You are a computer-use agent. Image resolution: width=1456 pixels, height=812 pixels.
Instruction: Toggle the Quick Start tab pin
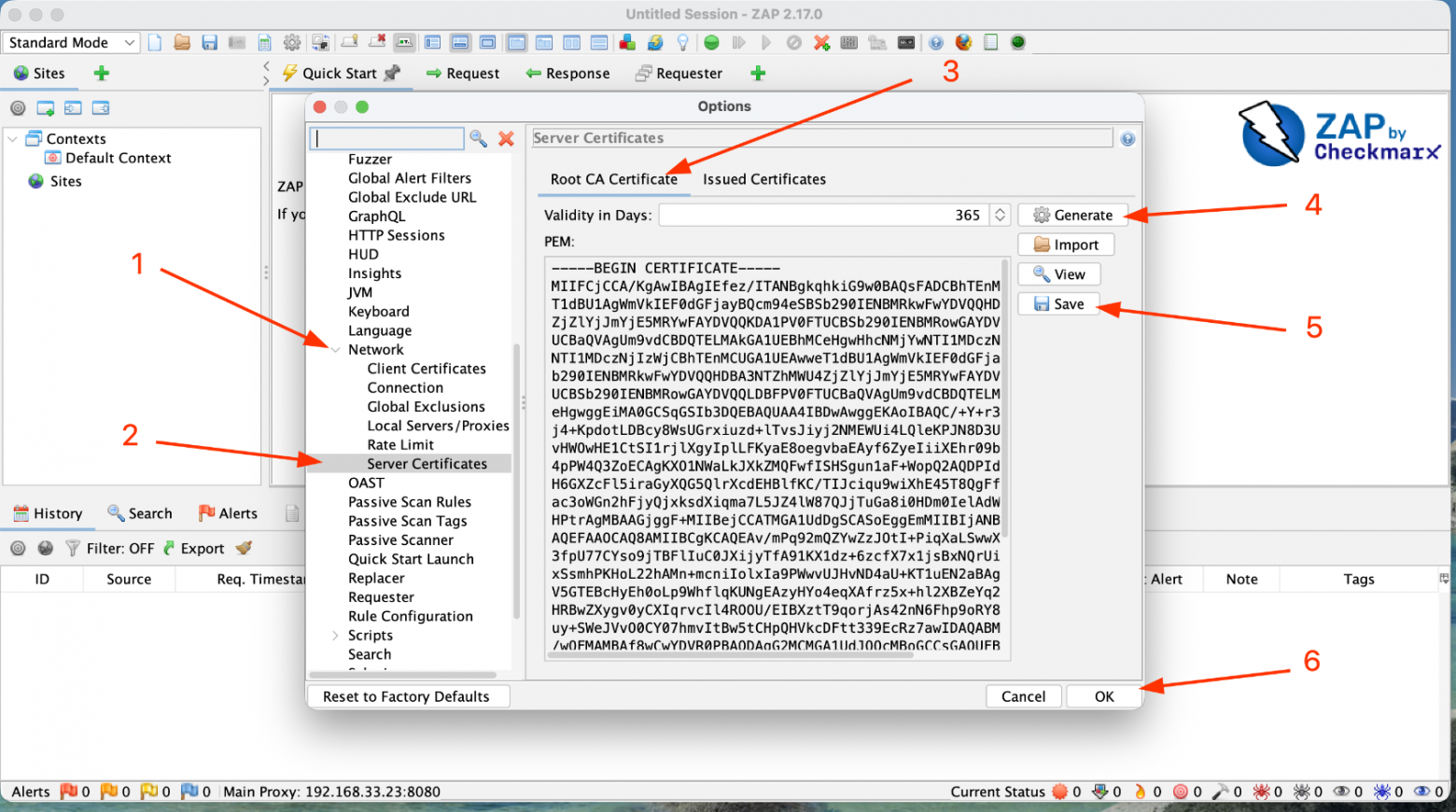[x=392, y=73]
